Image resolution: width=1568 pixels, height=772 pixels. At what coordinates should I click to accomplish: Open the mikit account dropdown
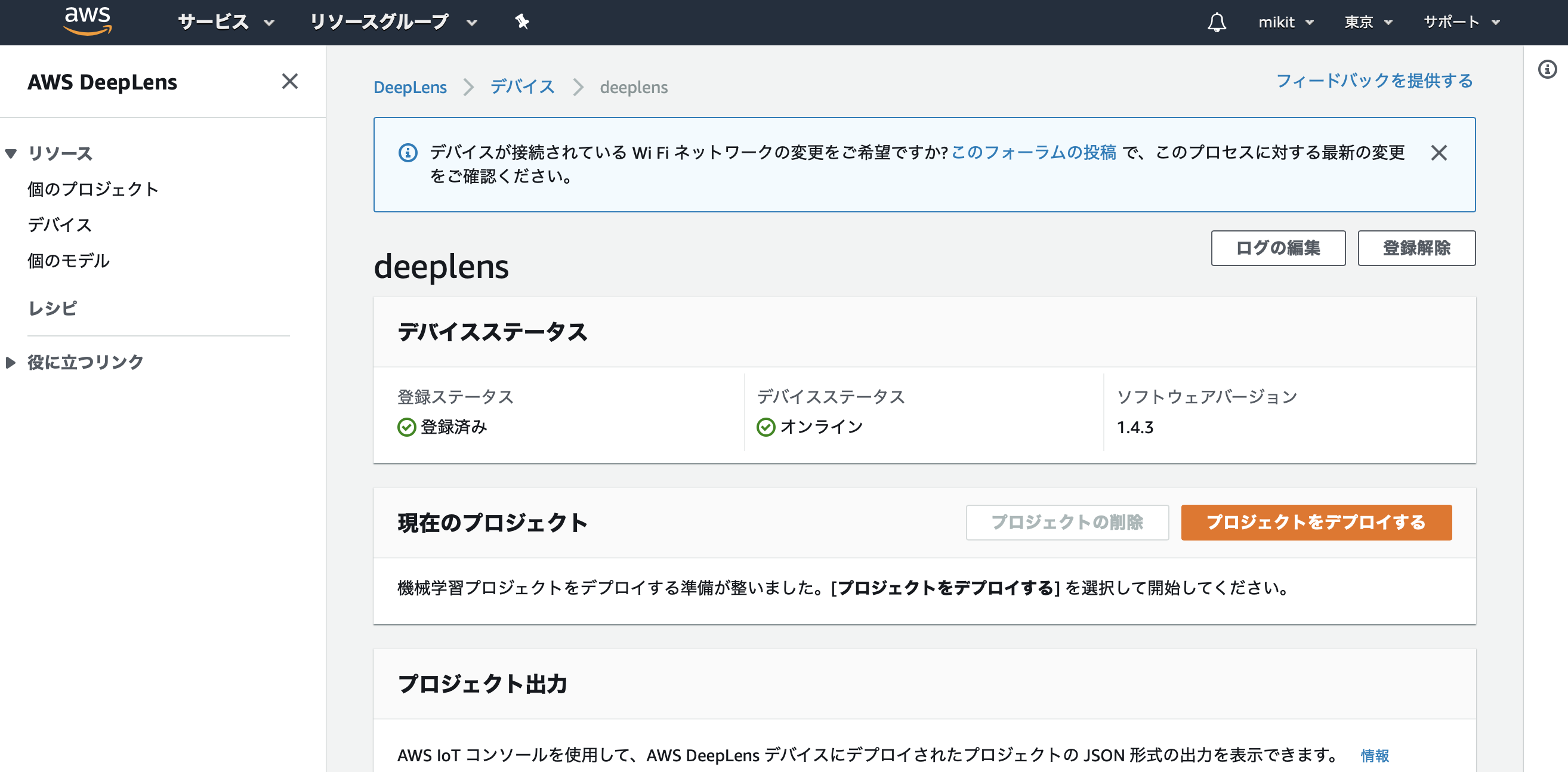click(1286, 23)
